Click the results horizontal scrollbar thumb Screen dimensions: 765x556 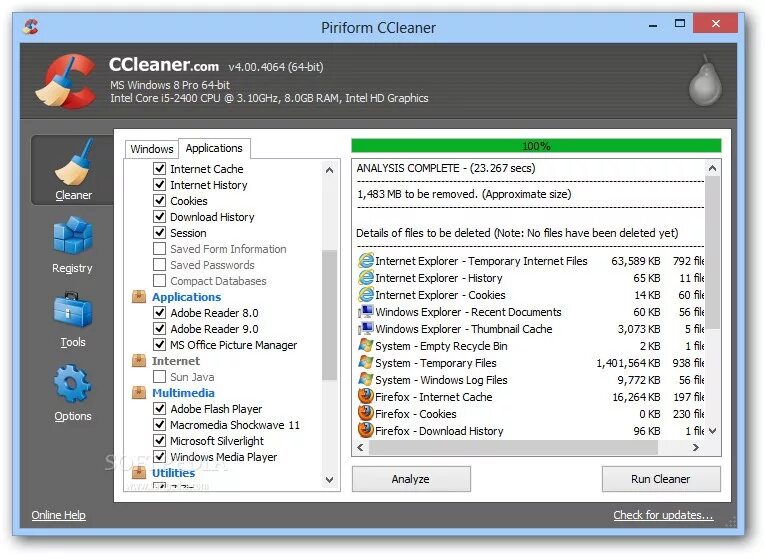pyautogui.click(x=513, y=447)
